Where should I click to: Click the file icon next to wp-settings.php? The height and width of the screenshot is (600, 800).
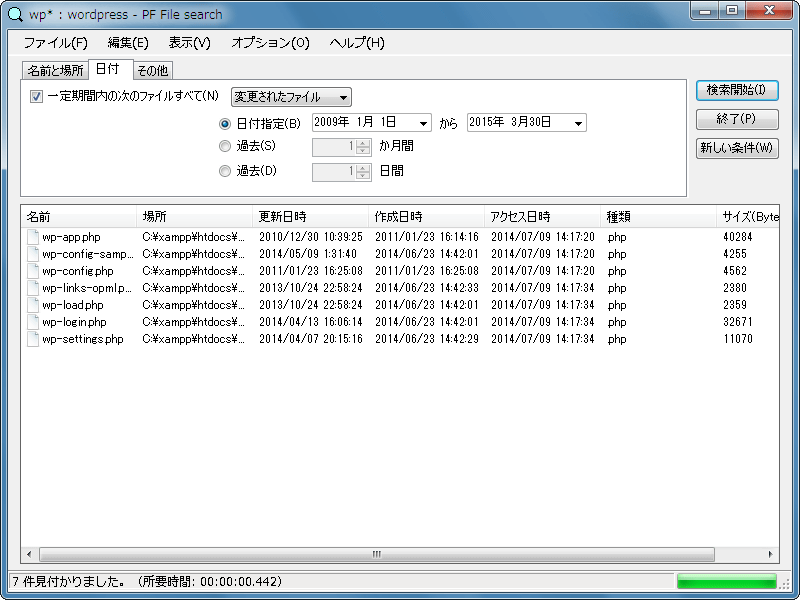point(33,339)
